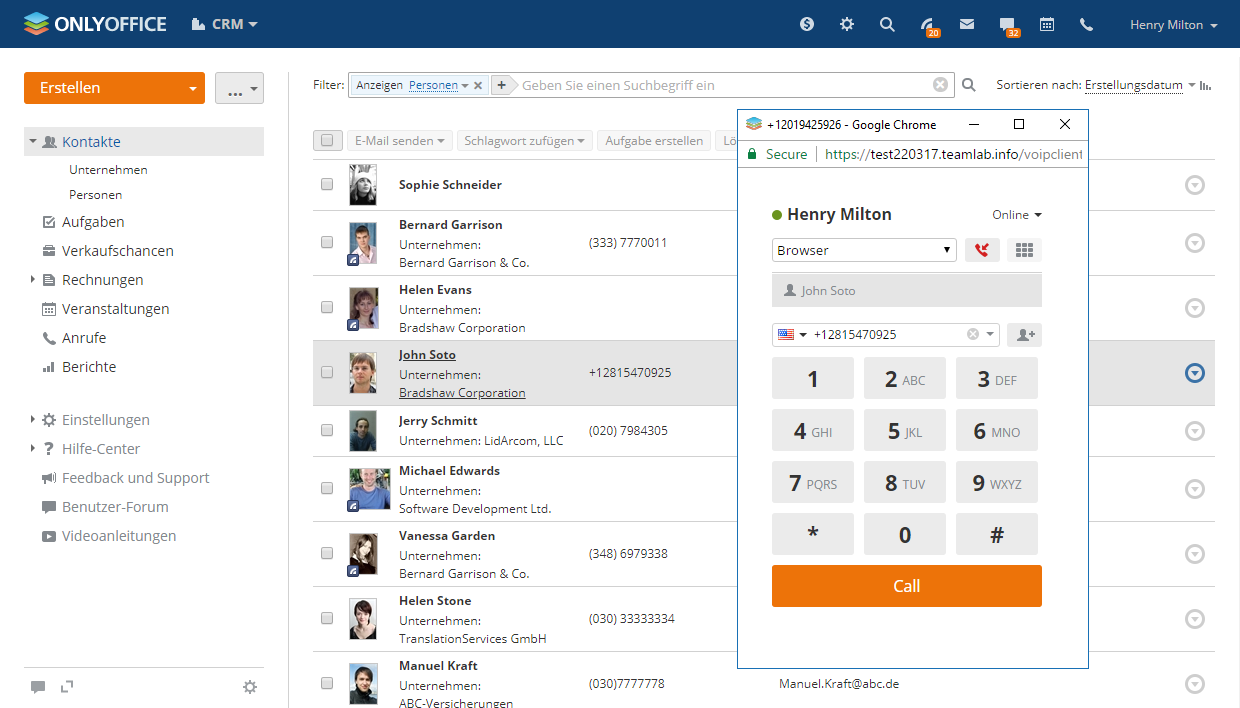Tick the checkbox for Jerry Schmitt

coord(327,430)
